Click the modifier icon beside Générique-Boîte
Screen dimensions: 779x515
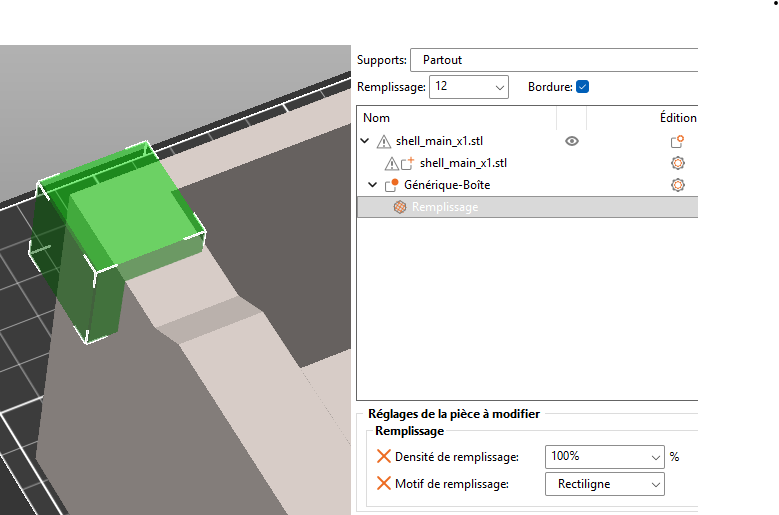point(392,185)
